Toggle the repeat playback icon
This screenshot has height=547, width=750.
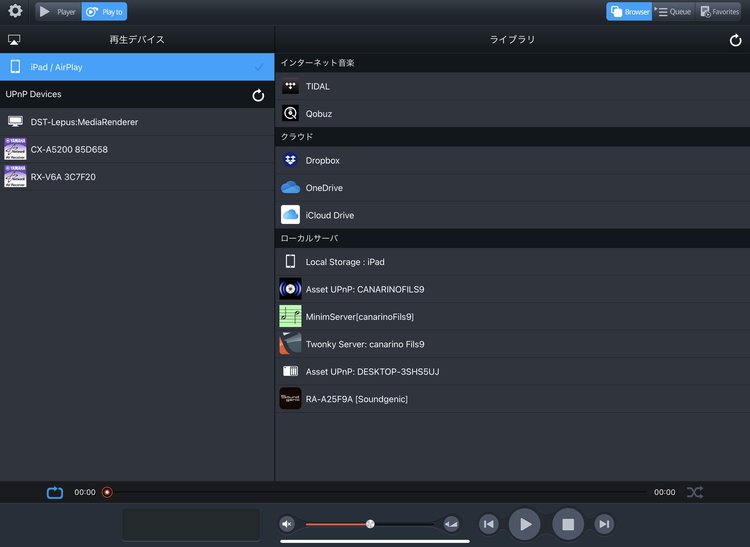pyautogui.click(x=54, y=492)
